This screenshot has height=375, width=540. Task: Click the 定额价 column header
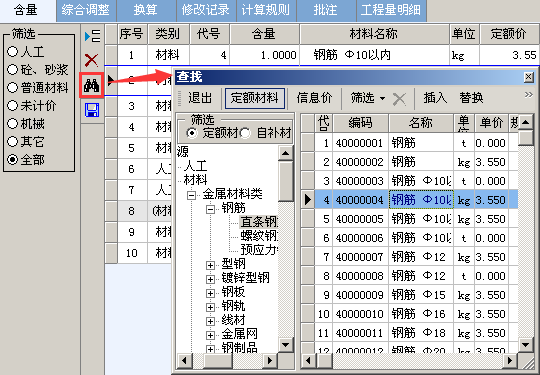509,34
